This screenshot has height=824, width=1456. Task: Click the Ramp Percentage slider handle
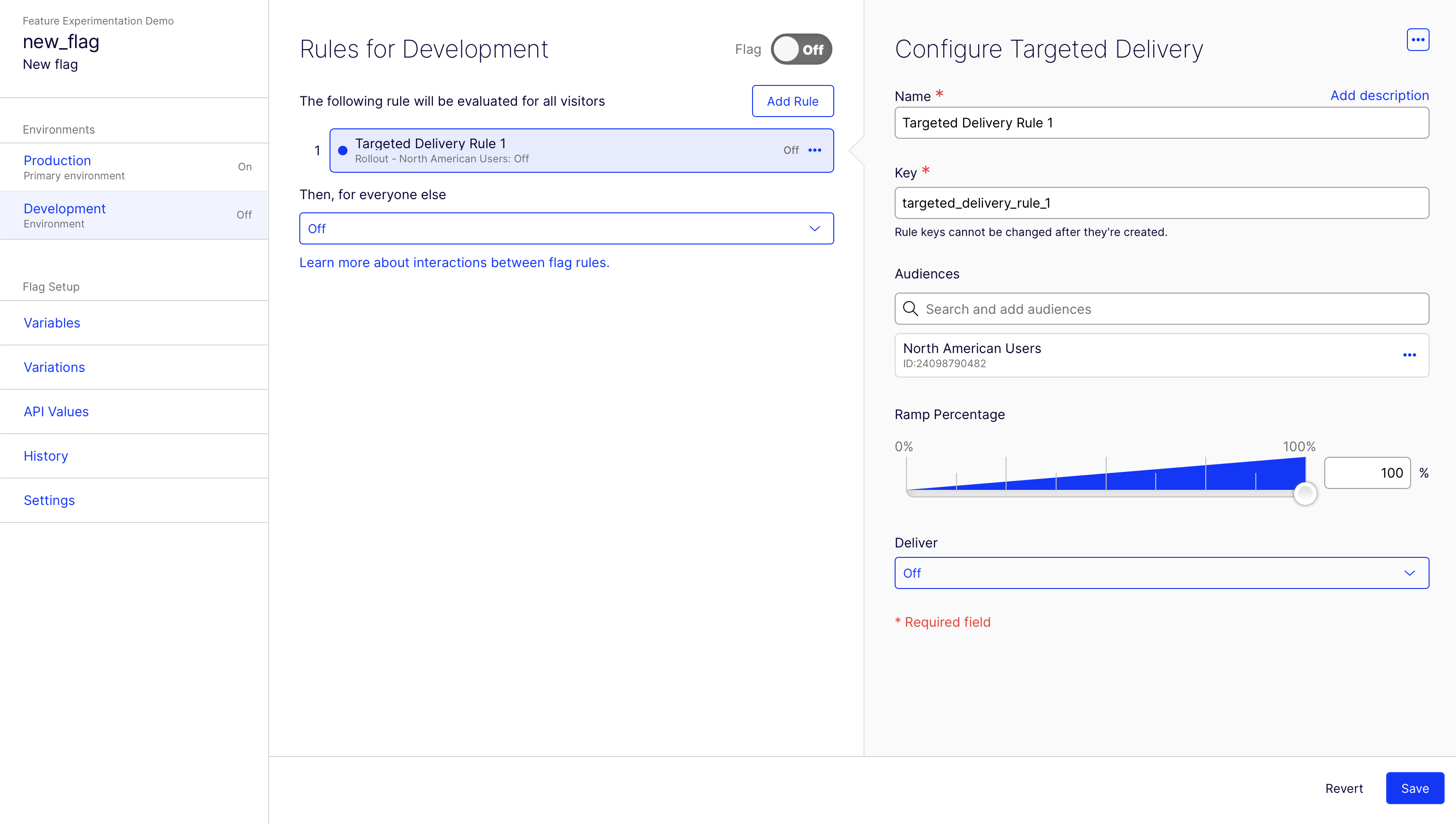(x=1305, y=493)
